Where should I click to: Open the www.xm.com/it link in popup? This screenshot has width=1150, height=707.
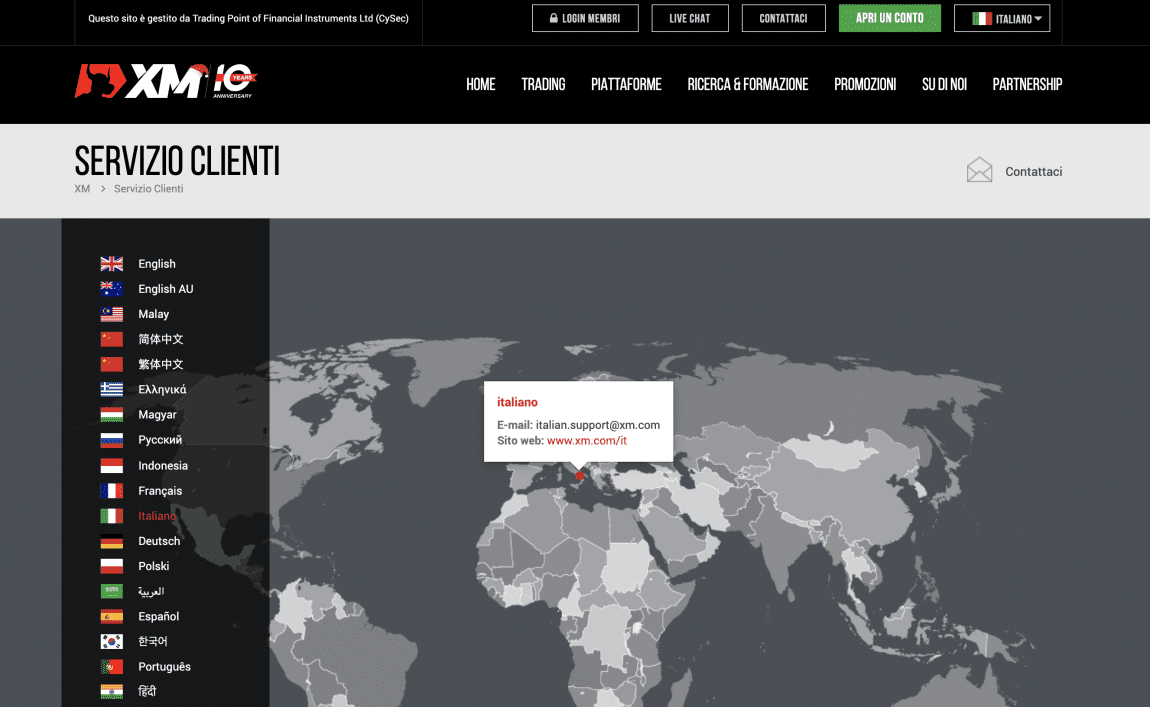coord(586,441)
